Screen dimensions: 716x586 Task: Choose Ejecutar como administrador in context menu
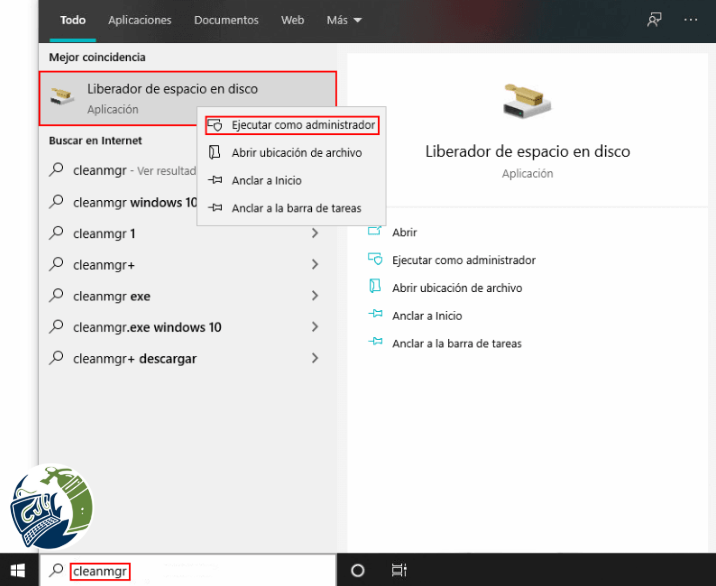(292, 125)
